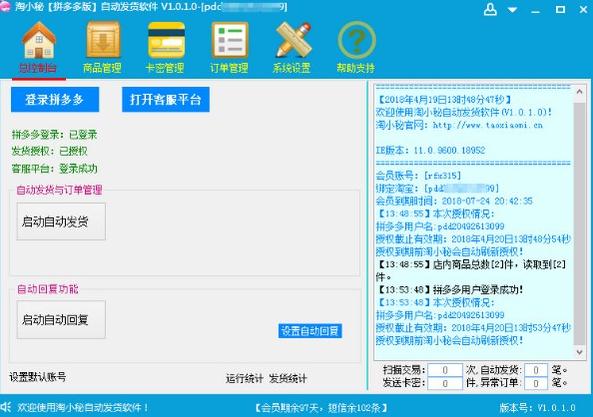Open 系统设置 pencil and ruler icon
Image resolution: width=593 pixels, height=417 pixels.
293,40
